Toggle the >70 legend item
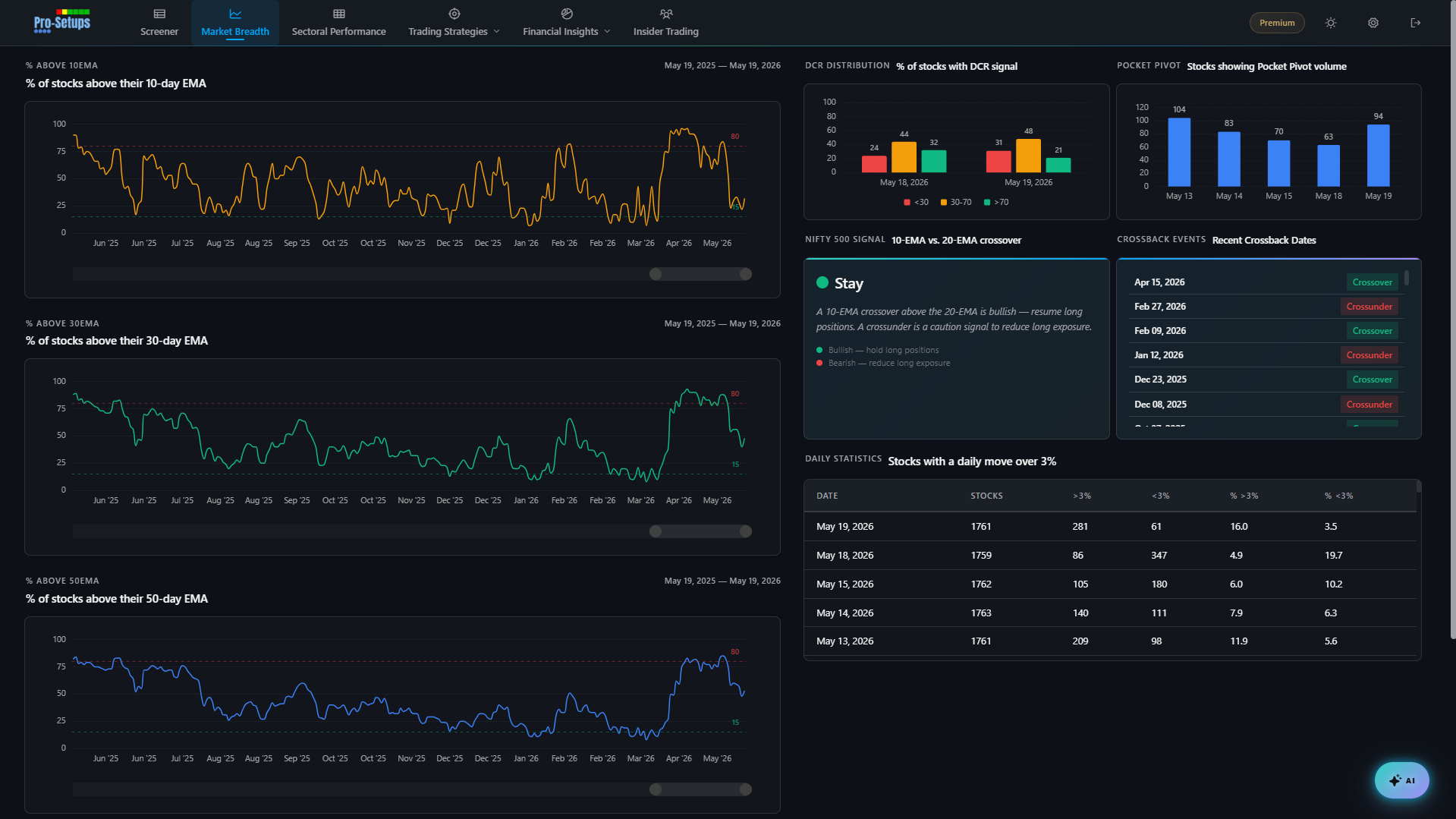The height and width of the screenshot is (819, 1456). coord(996,203)
